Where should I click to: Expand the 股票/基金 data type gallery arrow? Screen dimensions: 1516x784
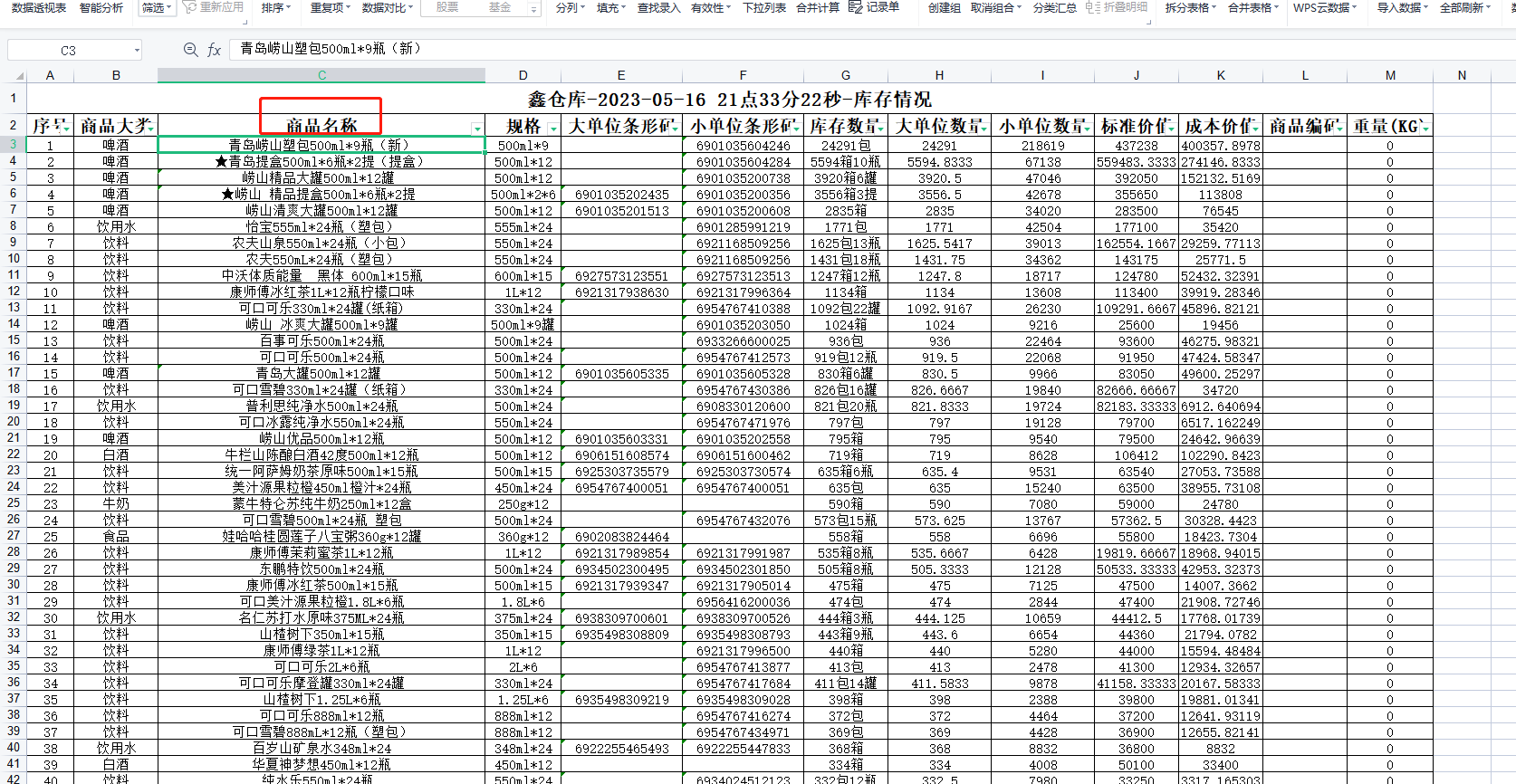[533, 8]
